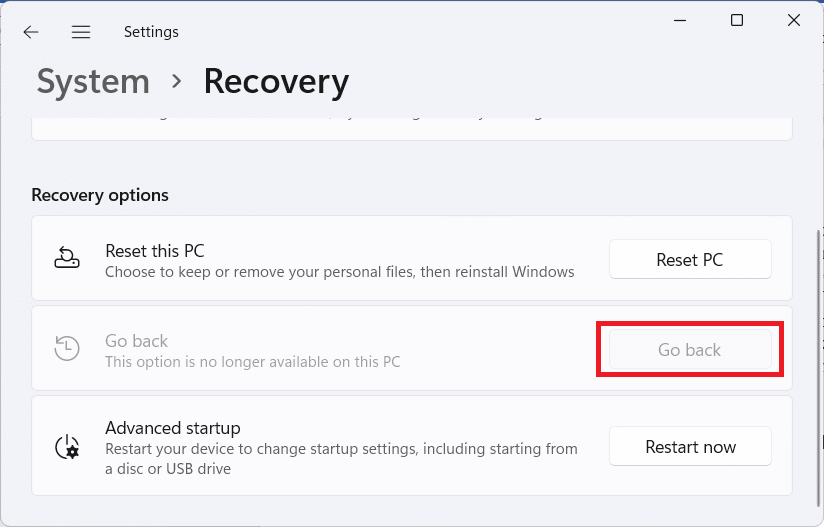Click the Advanced startup power-gear icon
The width and height of the screenshot is (824, 527).
[66, 446]
